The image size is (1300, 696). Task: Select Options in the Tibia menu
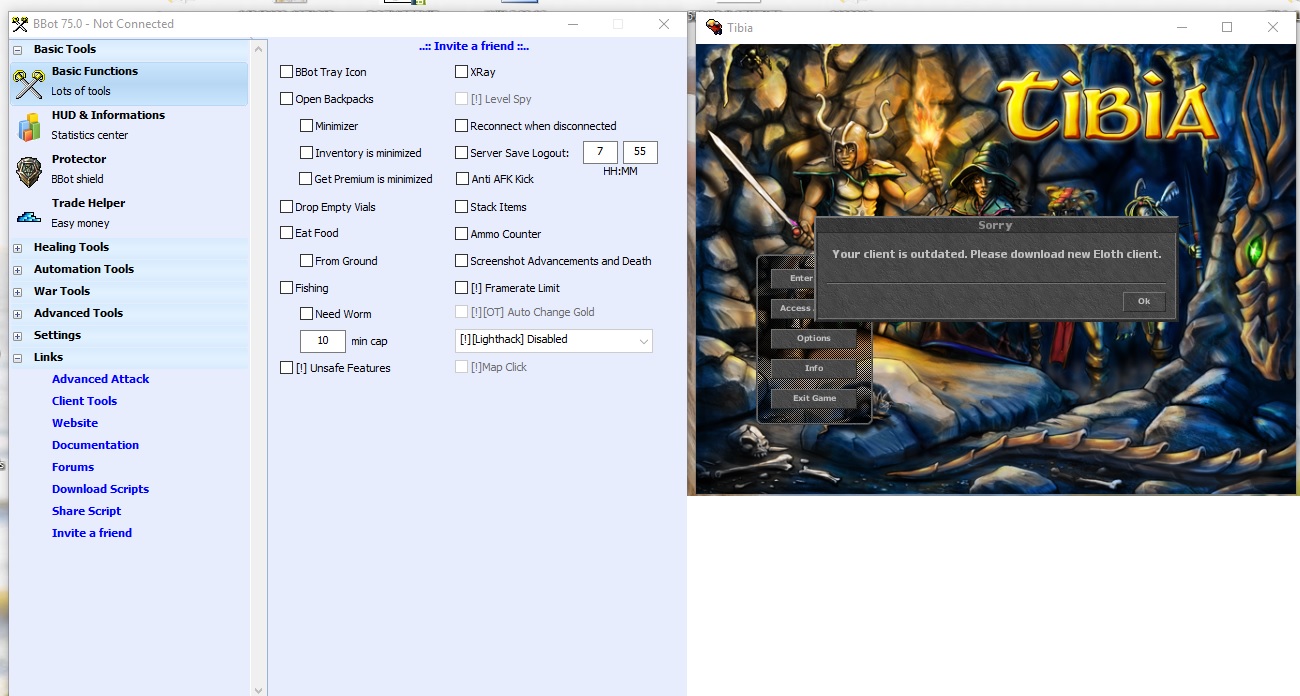click(x=814, y=338)
